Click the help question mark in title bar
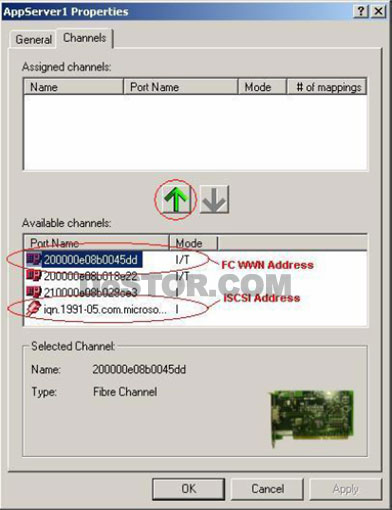Image resolution: width=392 pixels, height=510 pixels. [x=361, y=11]
